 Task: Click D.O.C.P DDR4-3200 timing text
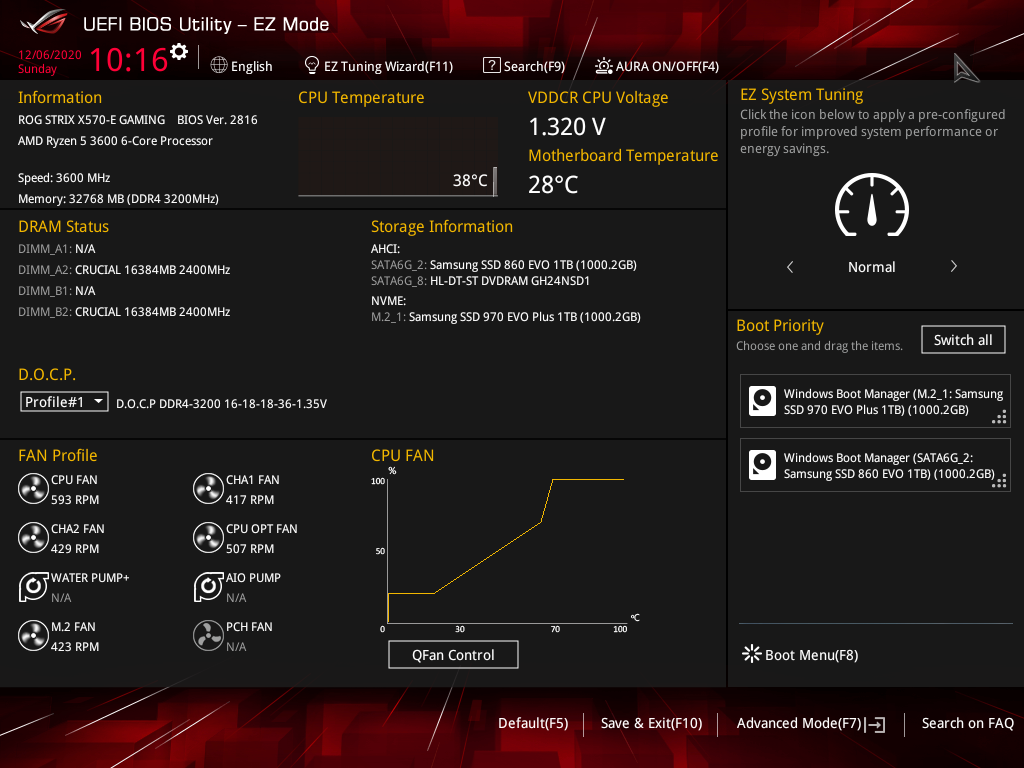coord(221,404)
